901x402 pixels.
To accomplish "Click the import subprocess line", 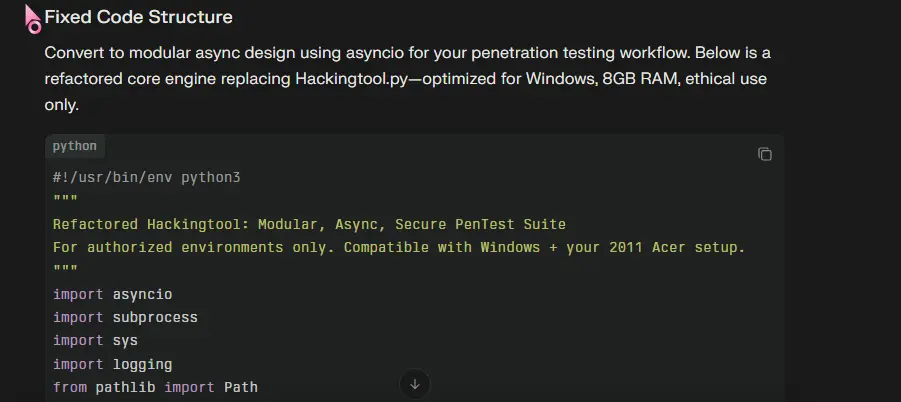I will (125, 318).
